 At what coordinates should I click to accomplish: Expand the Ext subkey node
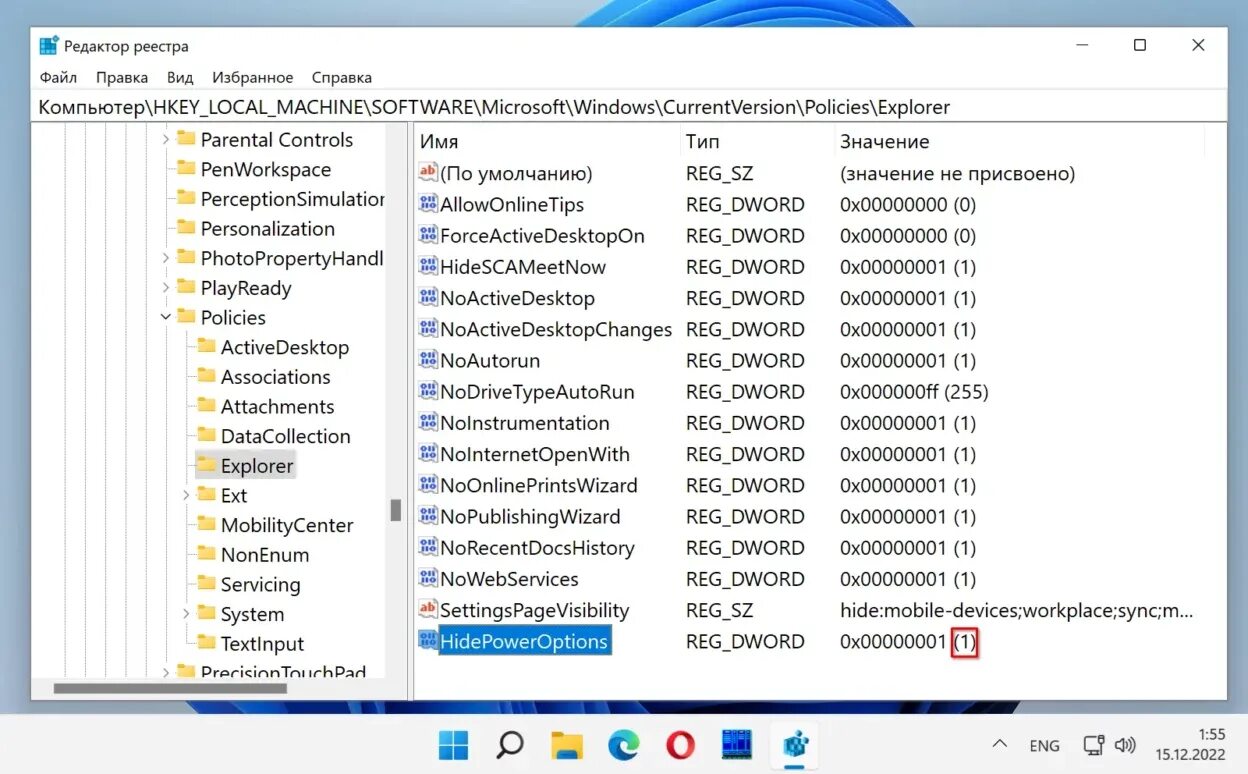(x=186, y=495)
